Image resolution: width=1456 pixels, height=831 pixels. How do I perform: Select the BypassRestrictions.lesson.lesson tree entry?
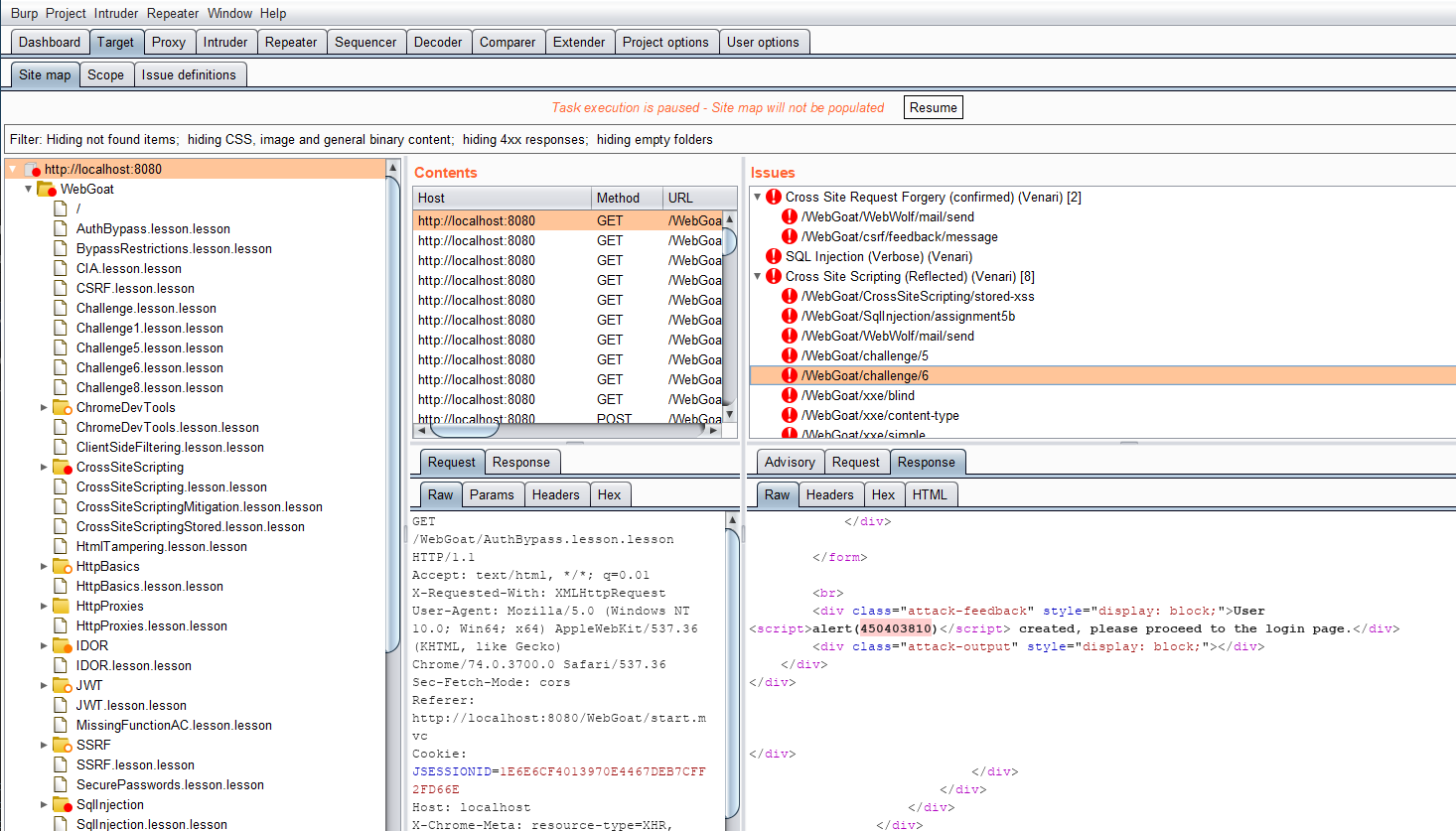[174, 248]
